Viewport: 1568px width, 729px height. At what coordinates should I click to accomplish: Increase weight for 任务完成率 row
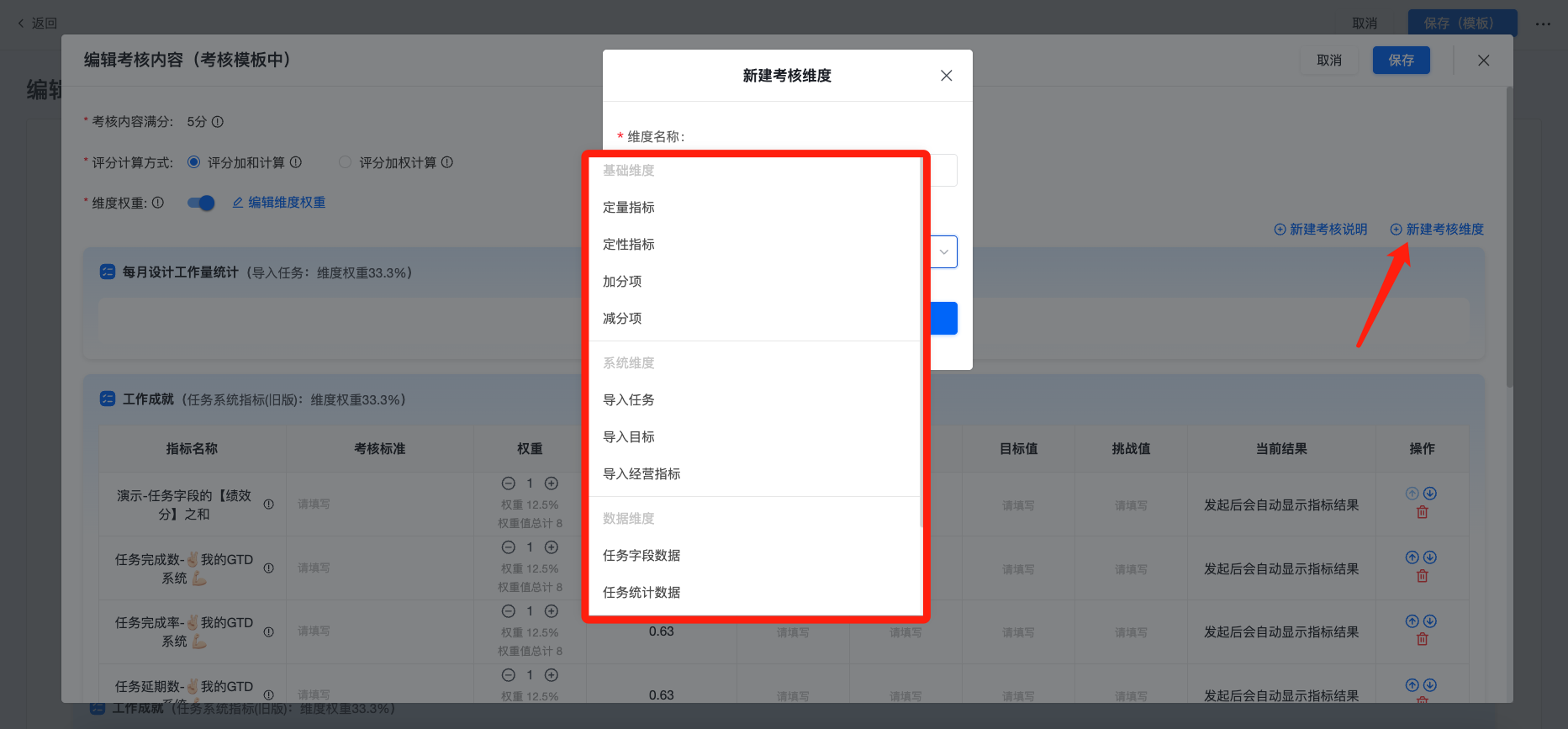pos(552,611)
